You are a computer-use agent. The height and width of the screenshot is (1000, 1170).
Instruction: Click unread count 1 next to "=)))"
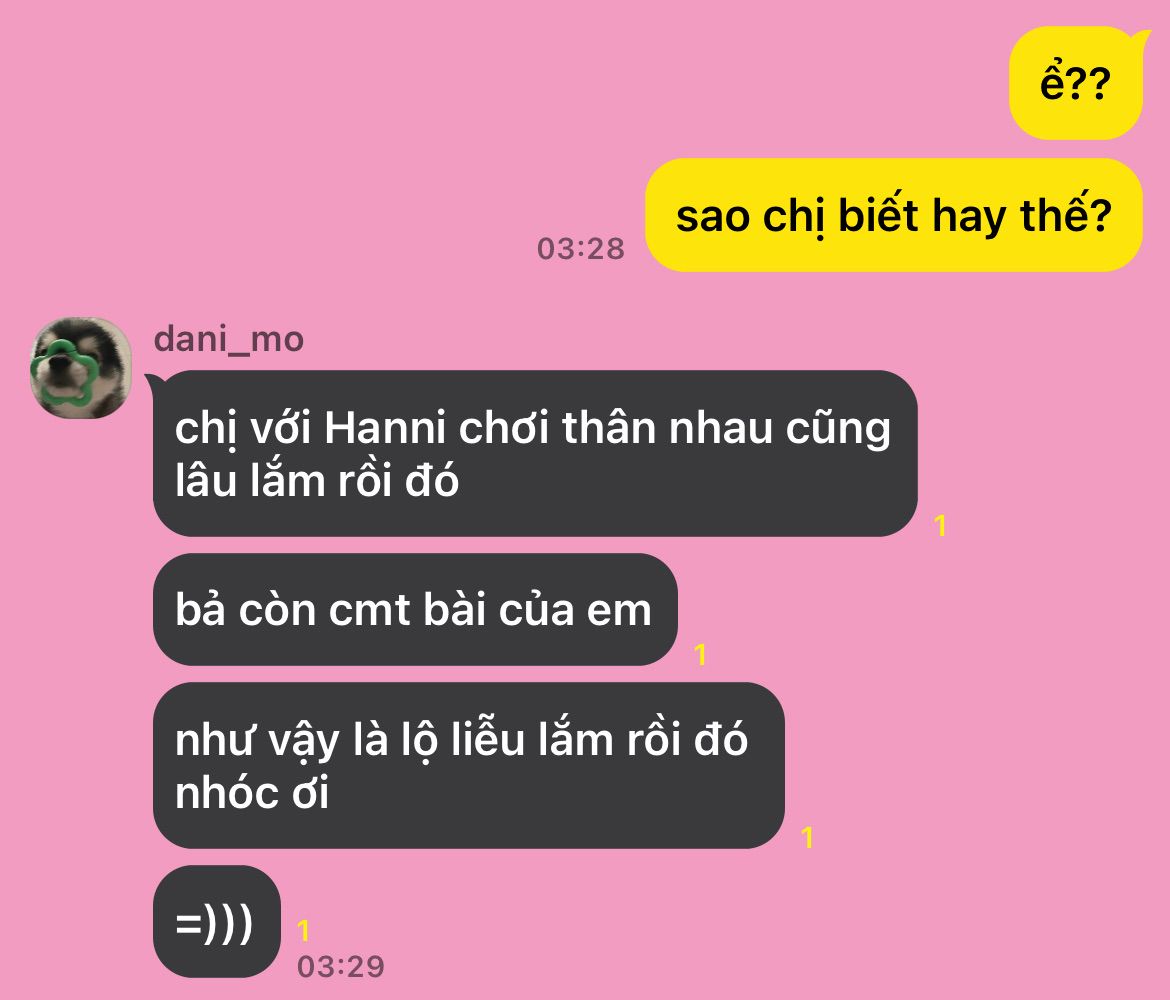303,931
